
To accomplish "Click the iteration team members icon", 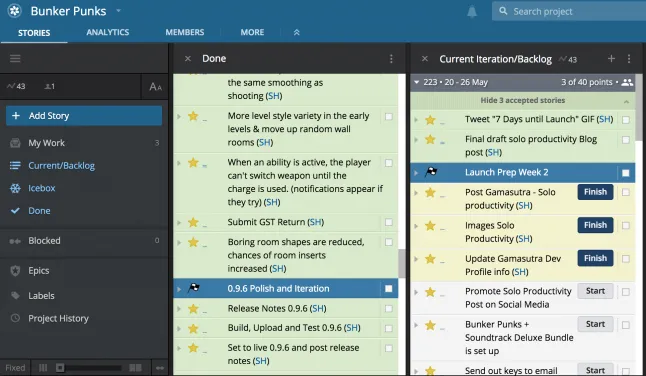I will 627,82.
